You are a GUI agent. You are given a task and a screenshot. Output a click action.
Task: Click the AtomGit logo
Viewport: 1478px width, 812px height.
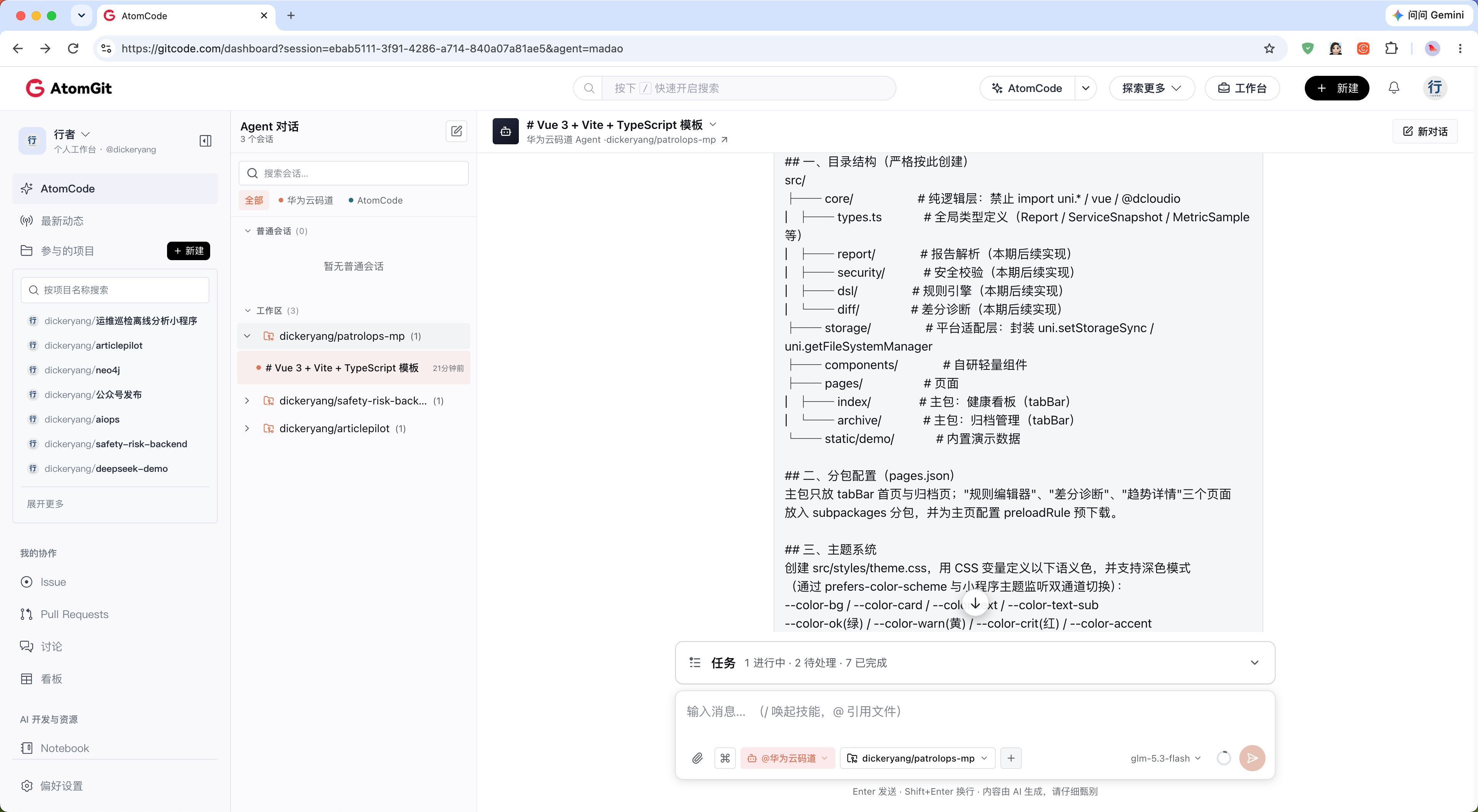point(69,89)
